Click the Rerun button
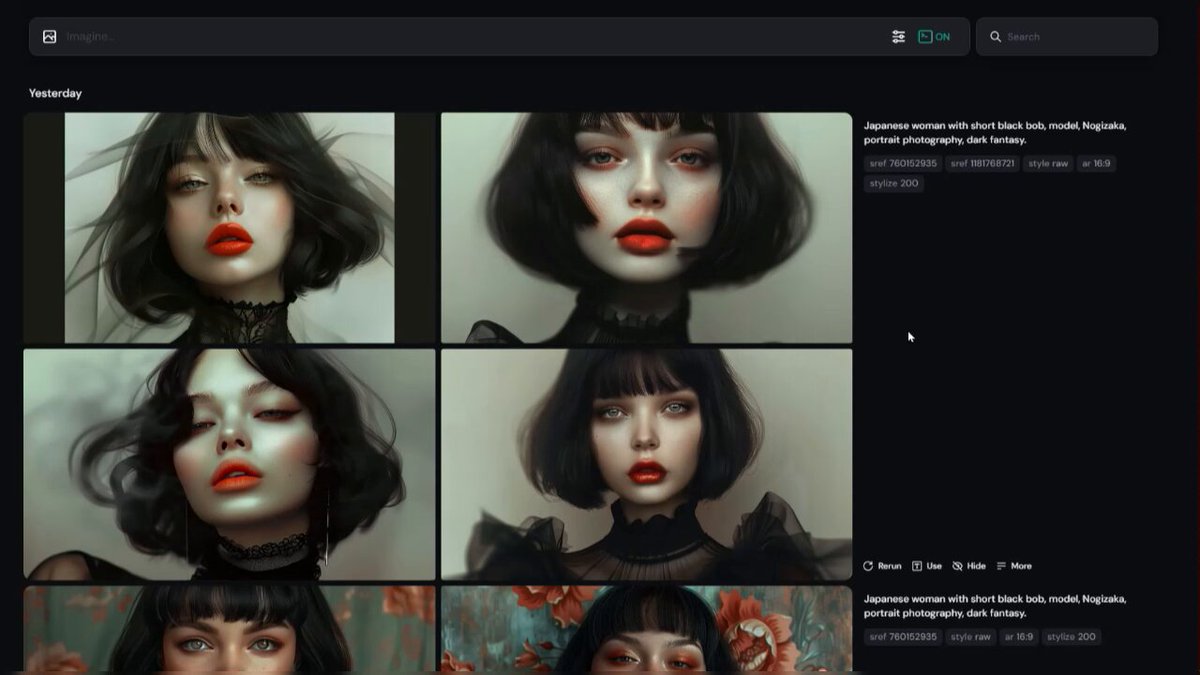Screen dimensions: 1200x675 pos(882,566)
